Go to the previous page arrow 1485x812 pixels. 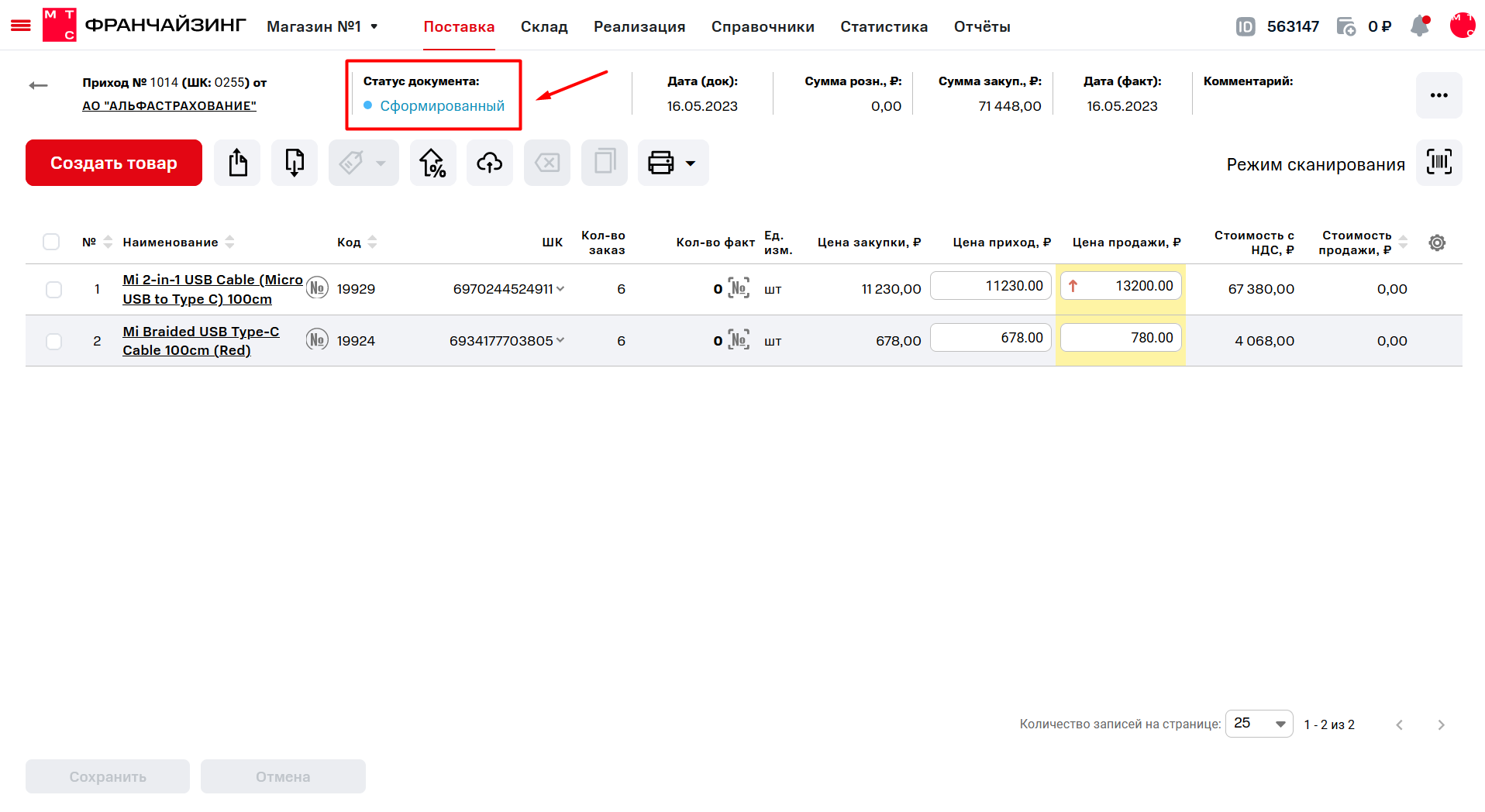(x=1399, y=724)
